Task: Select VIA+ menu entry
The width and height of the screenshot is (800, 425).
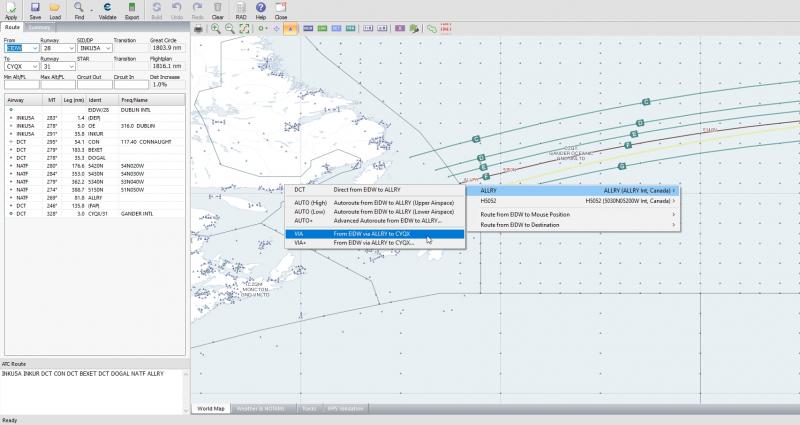Action: (x=375, y=243)
